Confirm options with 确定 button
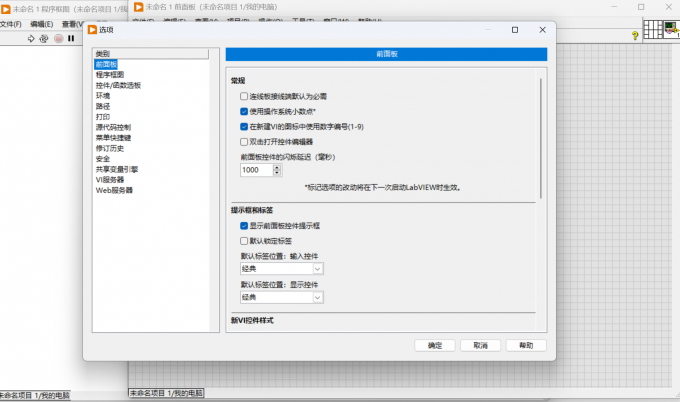The width and height of the screenshot is (680, 402). [x=435, y=345]
